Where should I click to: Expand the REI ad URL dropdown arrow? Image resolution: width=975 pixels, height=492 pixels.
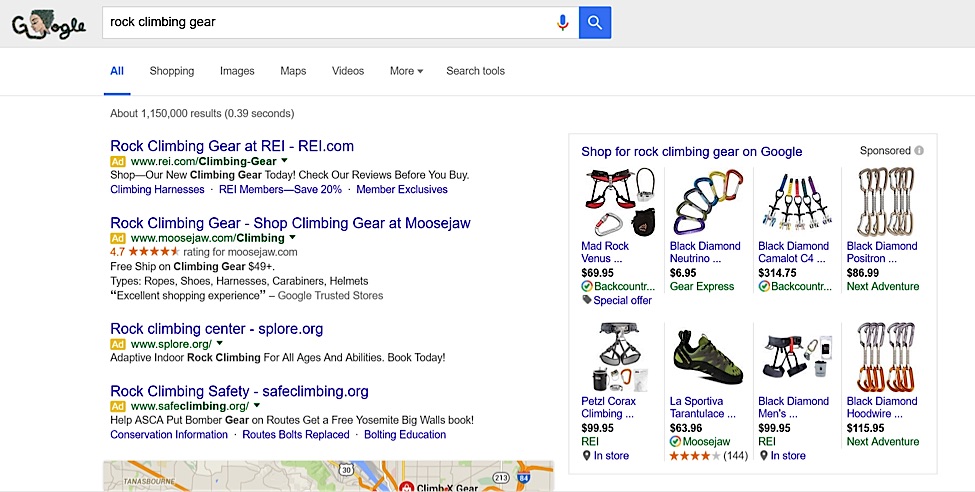284,160
